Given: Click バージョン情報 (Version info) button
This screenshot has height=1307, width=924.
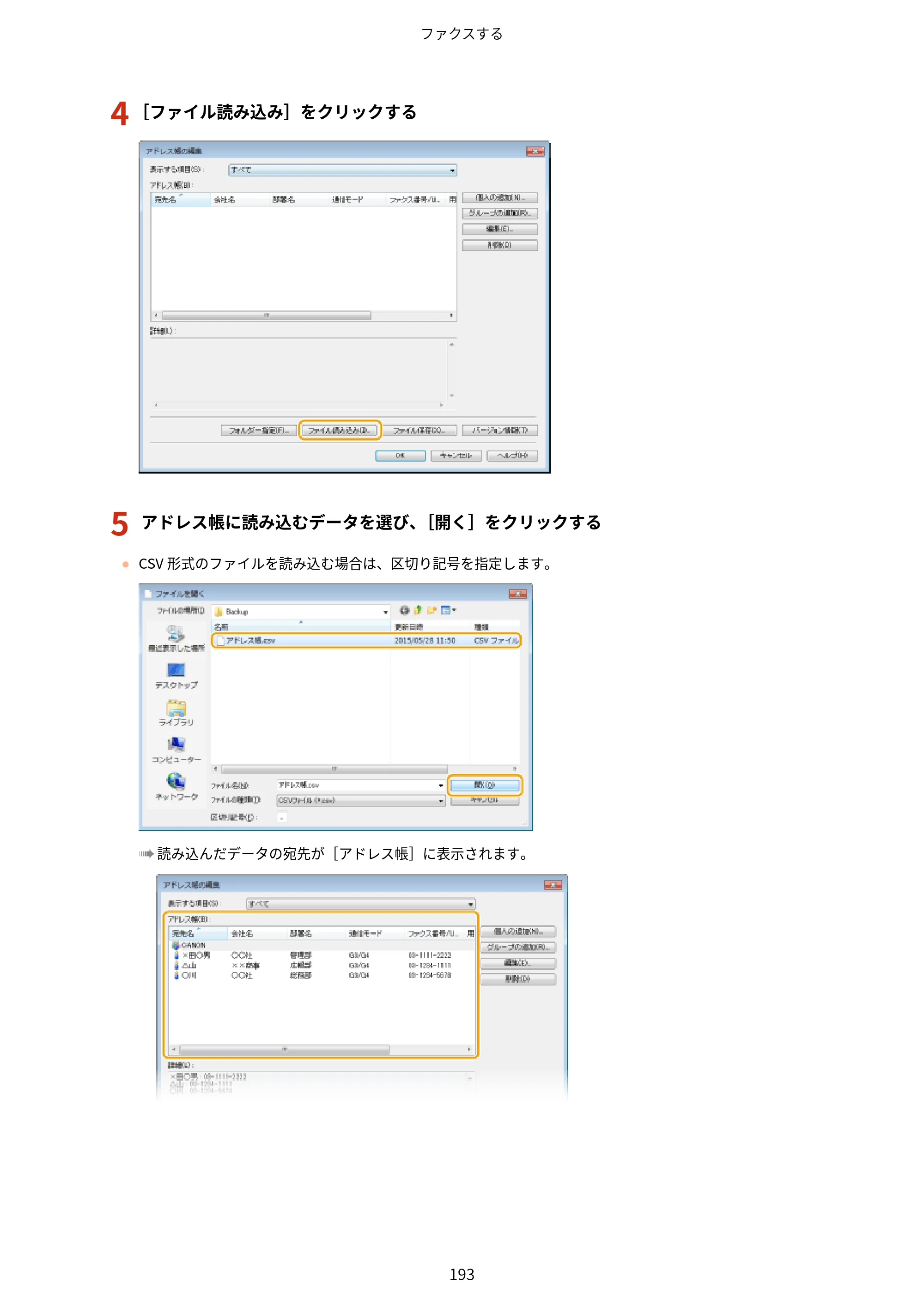Looking at the screenshot, I should [x=500, y=431].
